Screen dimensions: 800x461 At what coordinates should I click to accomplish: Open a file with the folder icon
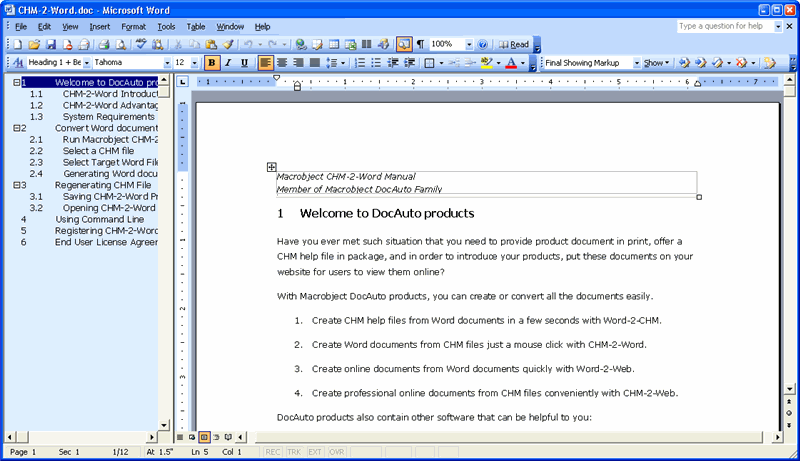click(34, 45)
